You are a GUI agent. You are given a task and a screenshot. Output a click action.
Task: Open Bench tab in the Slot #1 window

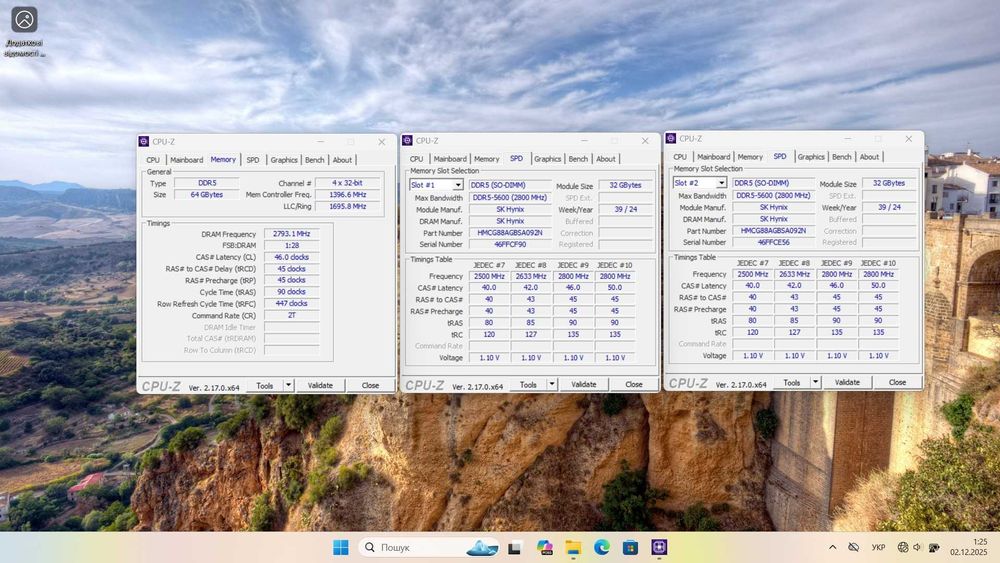578,159
